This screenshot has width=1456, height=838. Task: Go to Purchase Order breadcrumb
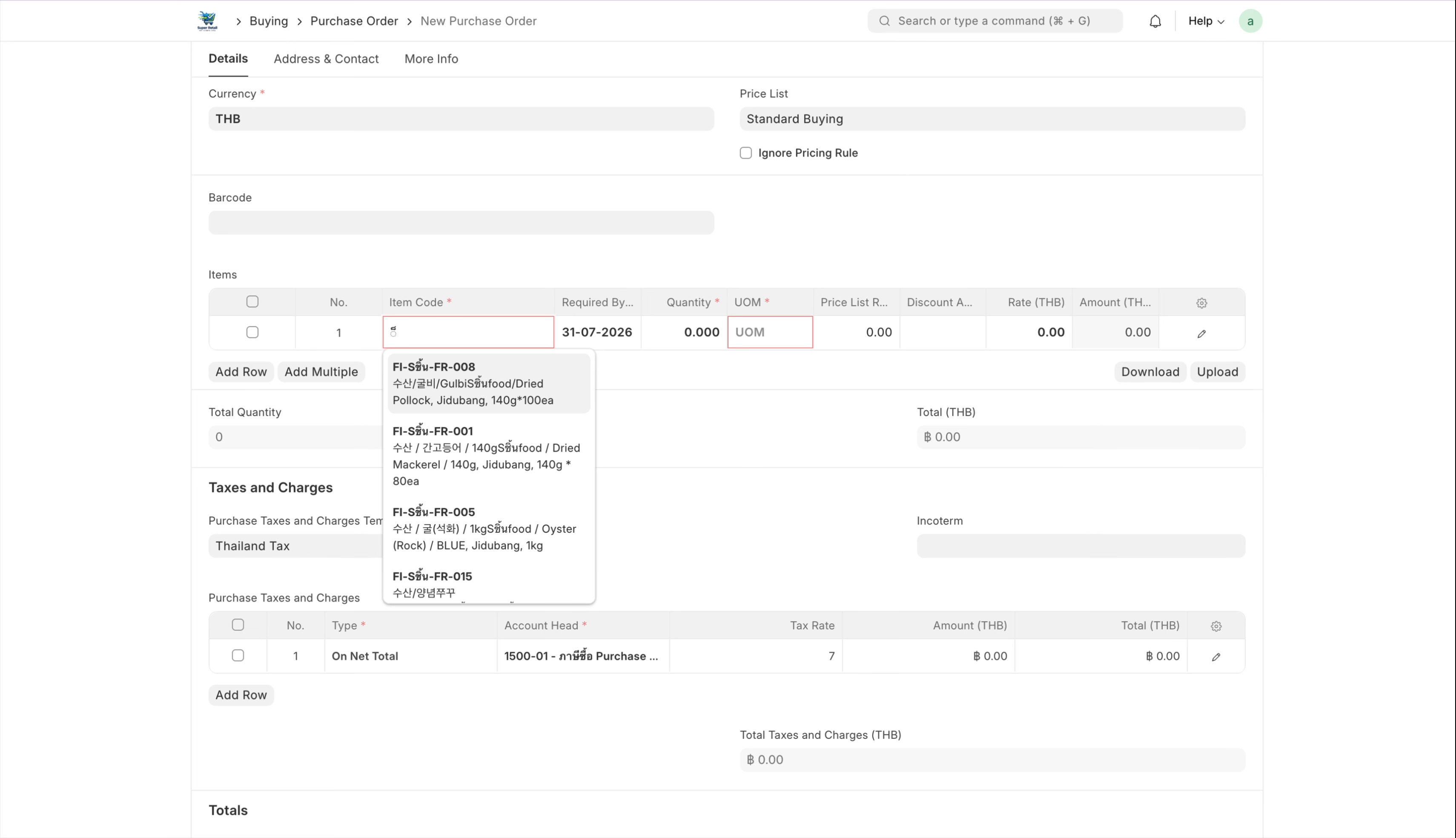354,21
